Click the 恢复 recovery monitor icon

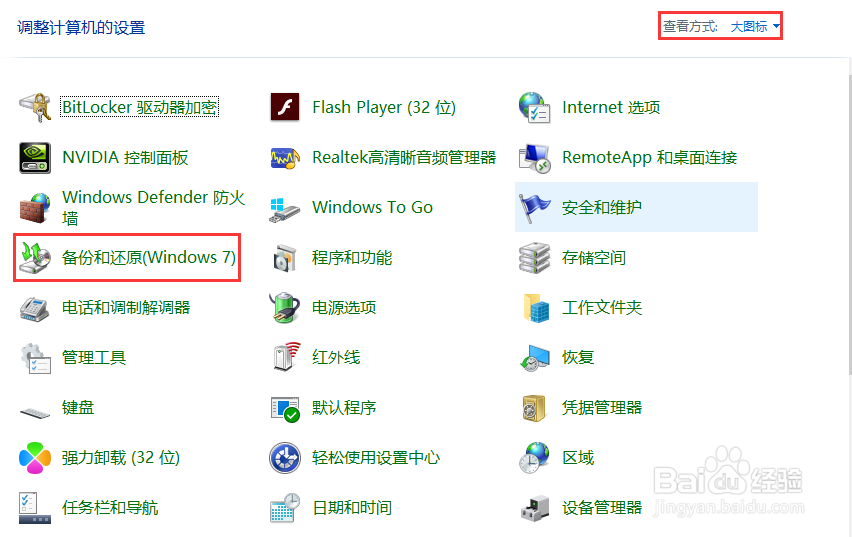(x=535, y=358)
